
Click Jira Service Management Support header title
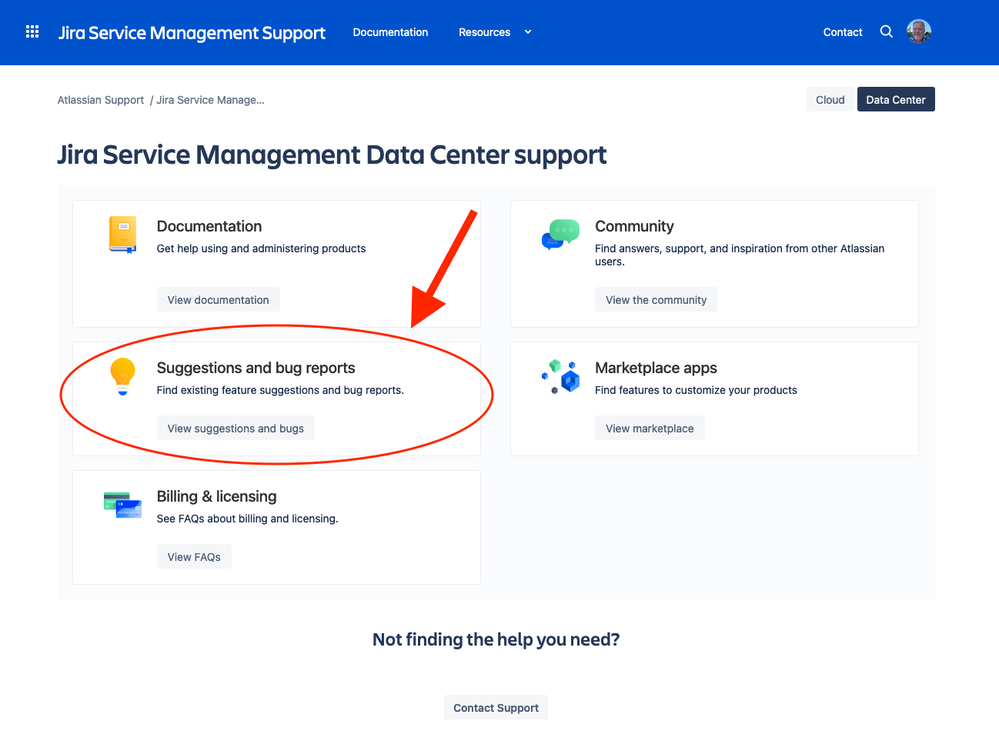click(192, 32)
